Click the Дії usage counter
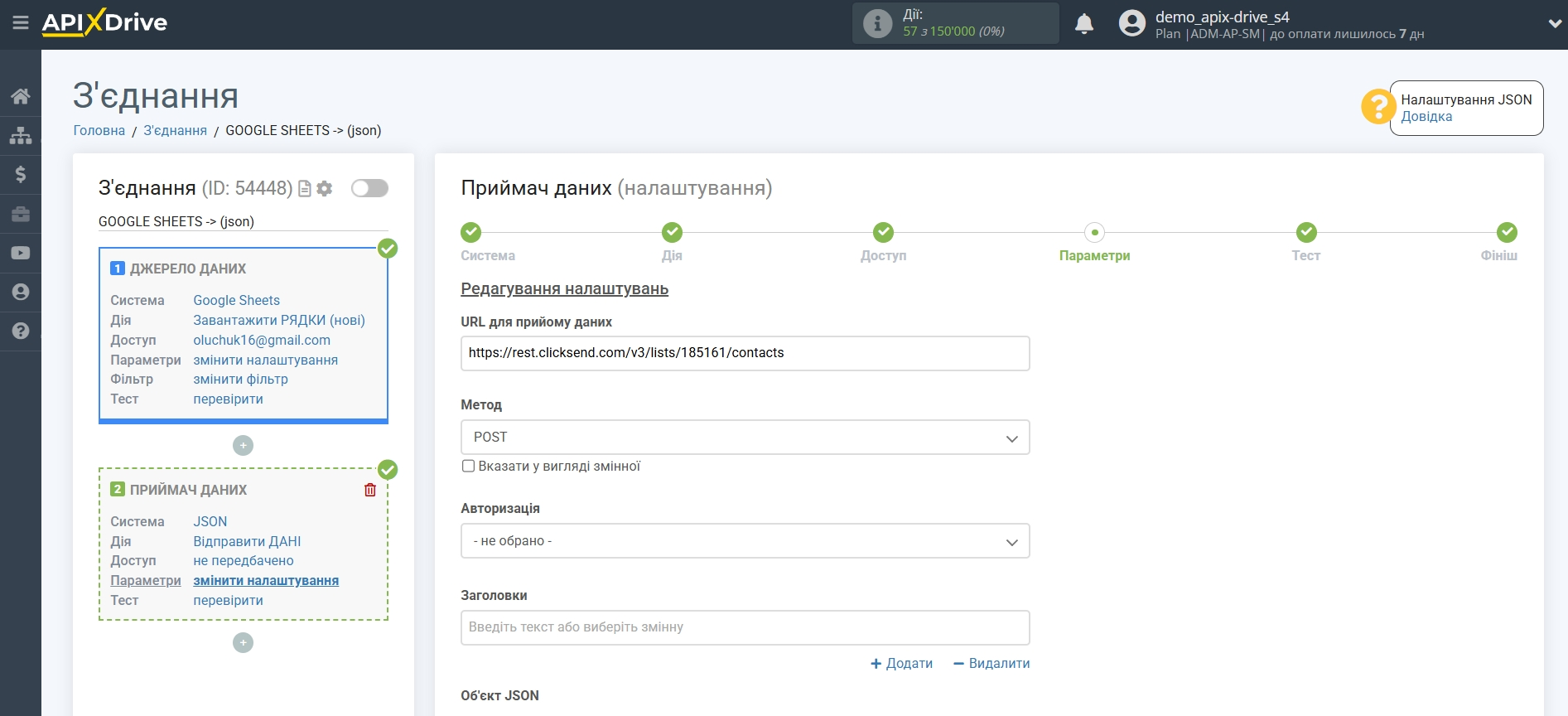 coord(956,23)
